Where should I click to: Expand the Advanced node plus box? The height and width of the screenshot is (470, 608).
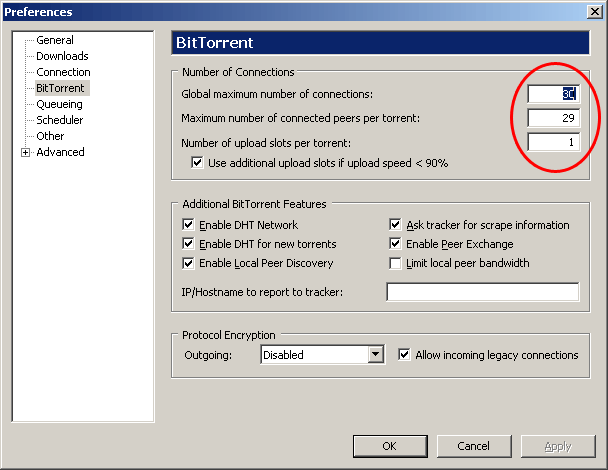pos(25,152)
